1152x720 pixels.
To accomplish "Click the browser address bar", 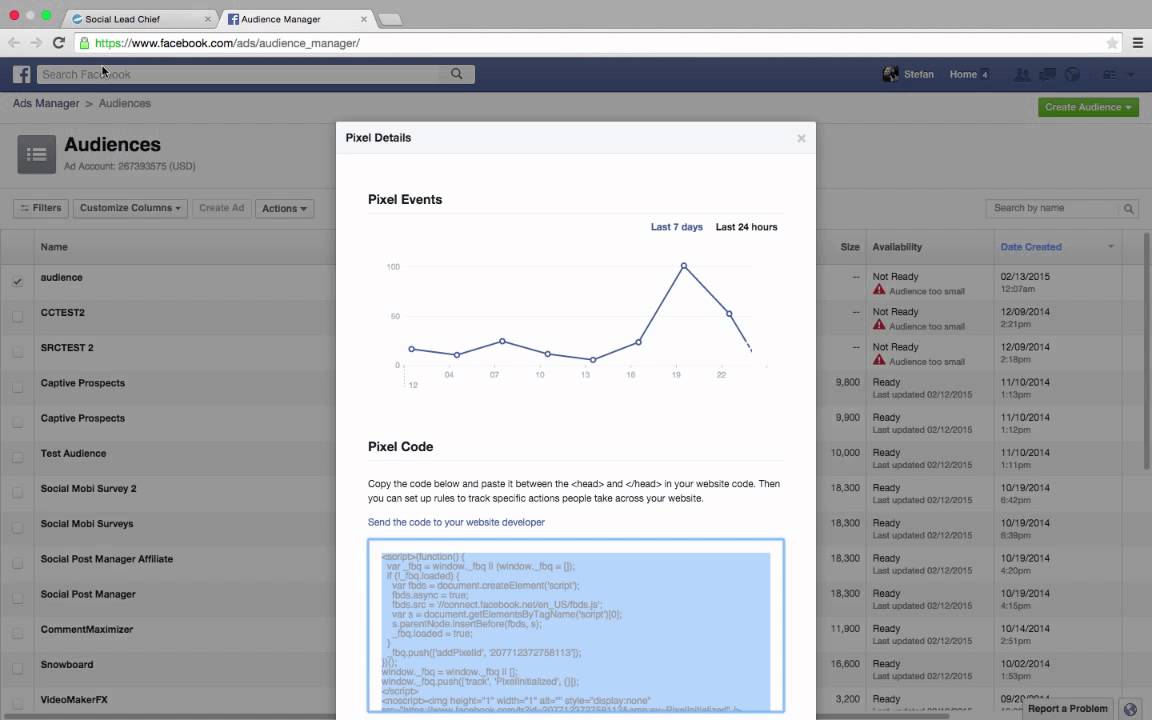I will point(589,43).
